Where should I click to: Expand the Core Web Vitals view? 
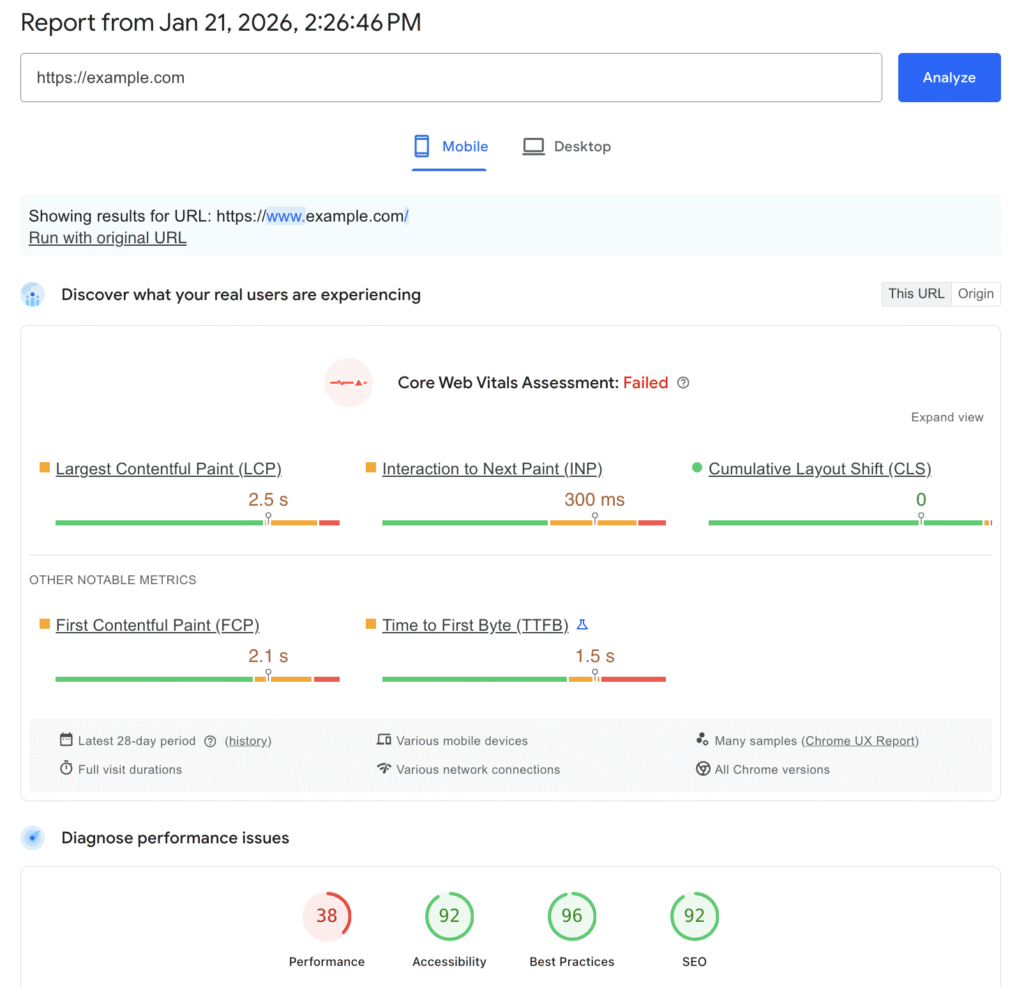pos(946,417)
